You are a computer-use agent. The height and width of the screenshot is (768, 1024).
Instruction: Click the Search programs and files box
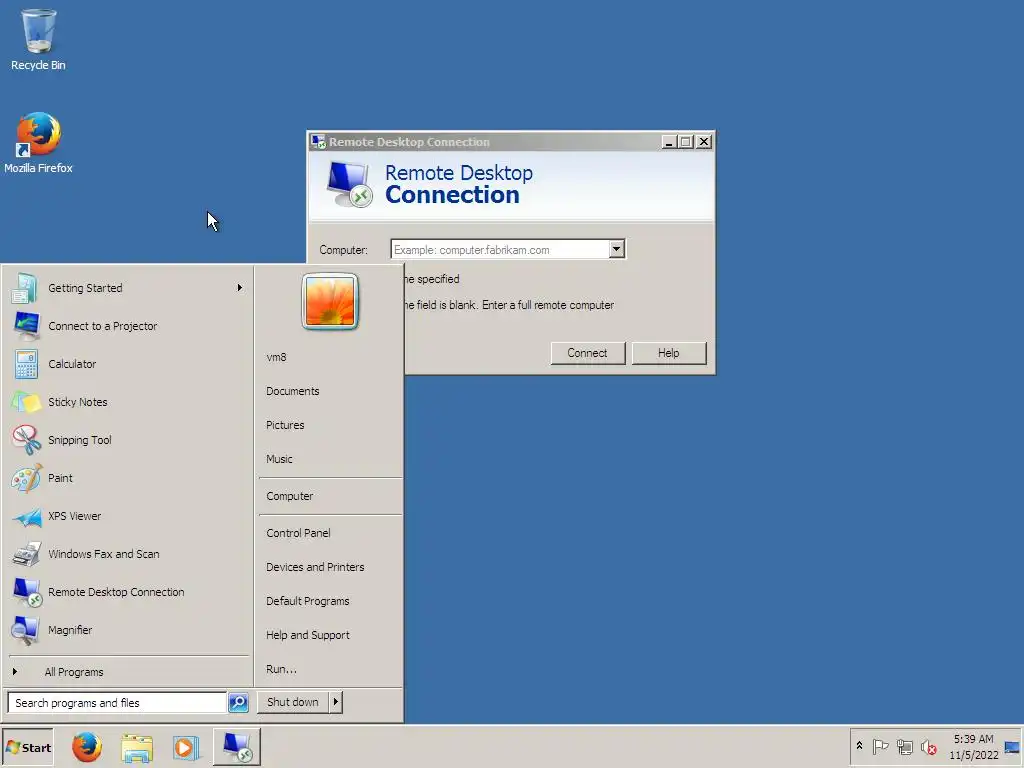pyautogui.click(x=117, y=703)
